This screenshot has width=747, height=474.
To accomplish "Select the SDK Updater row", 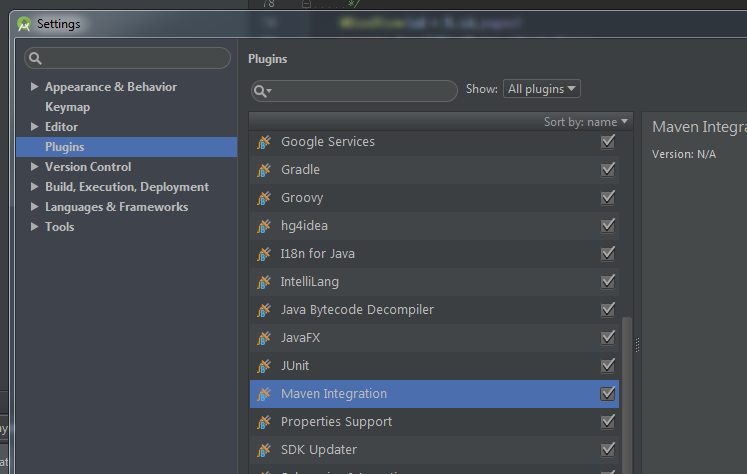I will [434, 450].
